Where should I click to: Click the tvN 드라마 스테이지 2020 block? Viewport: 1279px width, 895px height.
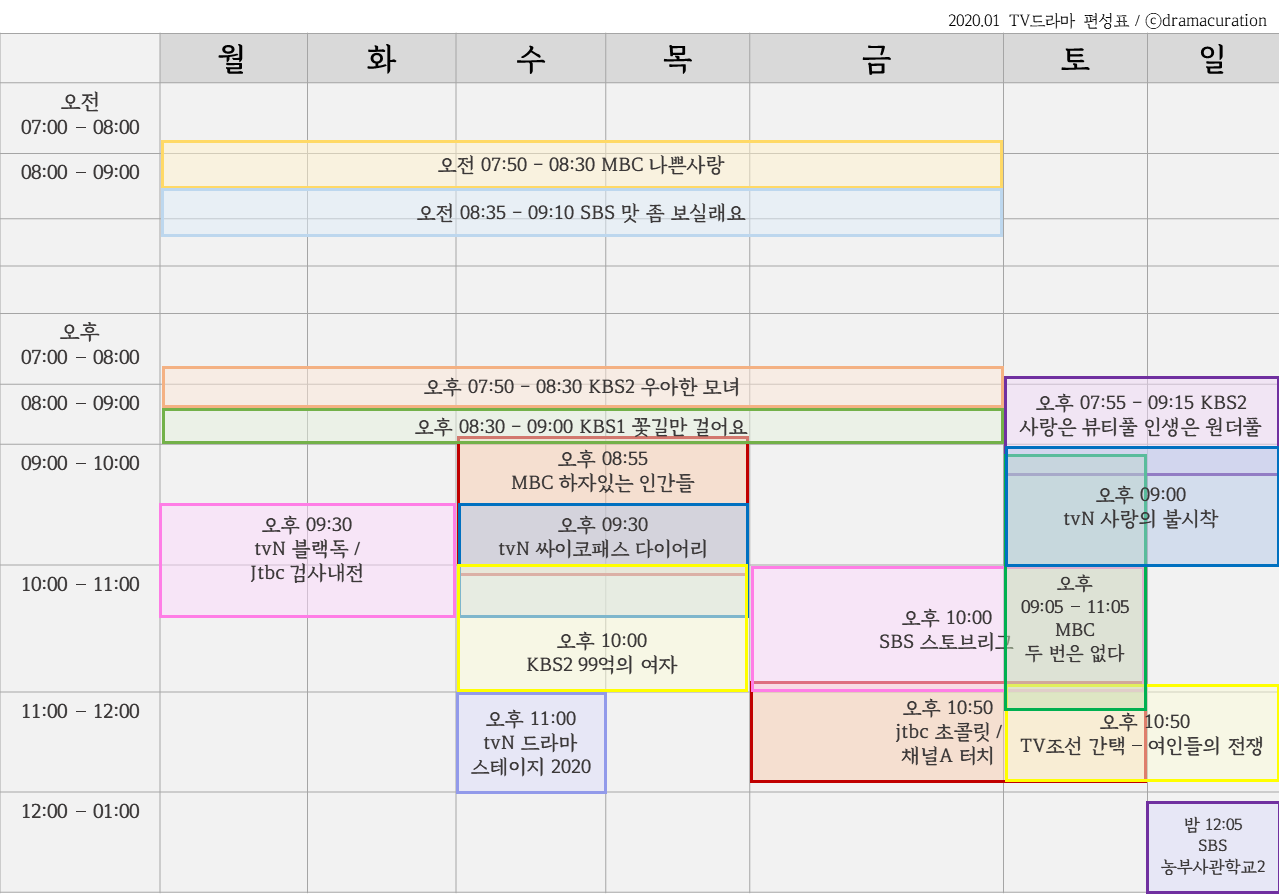(531, 743)
